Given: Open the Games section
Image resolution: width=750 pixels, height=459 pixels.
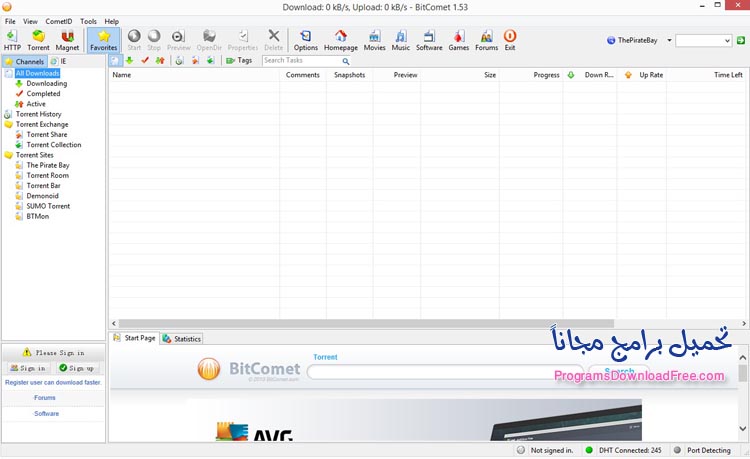Looking at the screenshot, I should [x=459, y=40].
